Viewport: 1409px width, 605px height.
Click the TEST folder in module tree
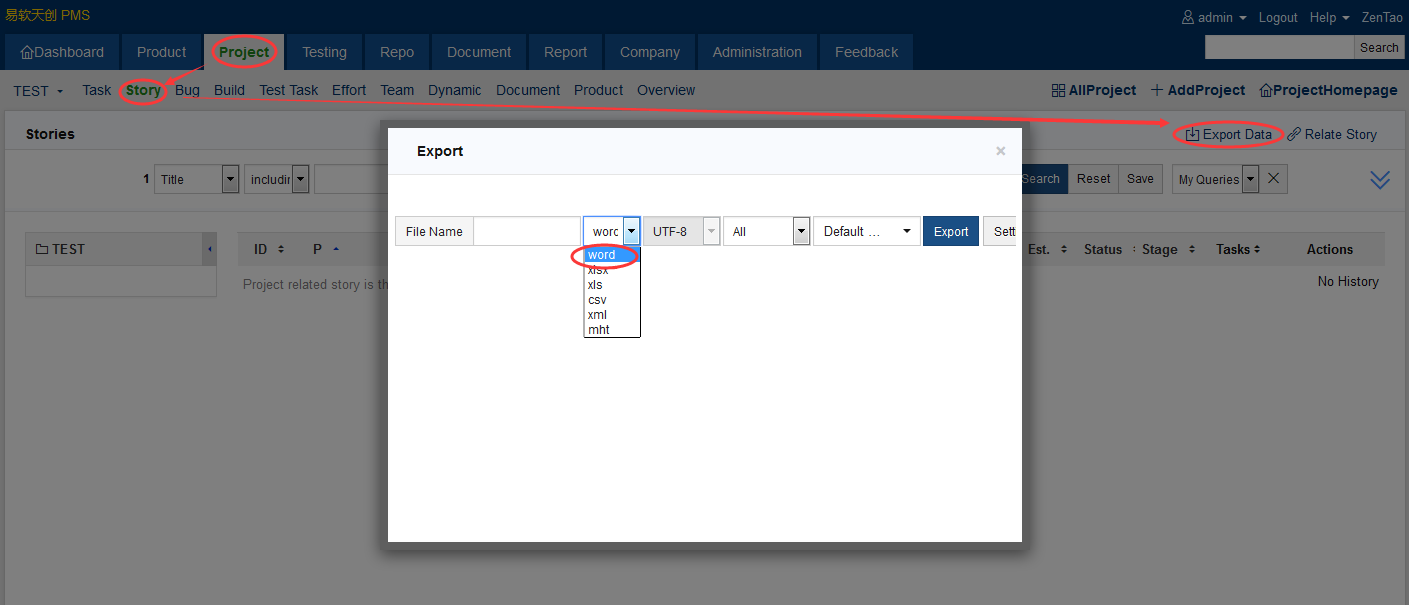point(60,249)
